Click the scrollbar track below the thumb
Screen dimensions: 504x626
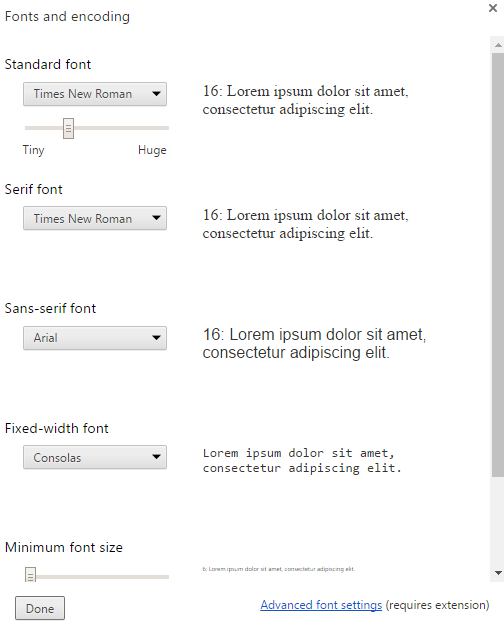[498, 521]
